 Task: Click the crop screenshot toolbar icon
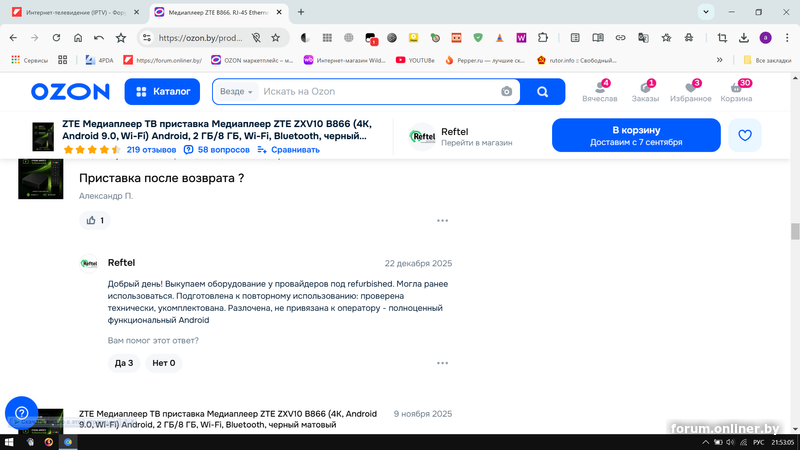click(x=722, y=38)
